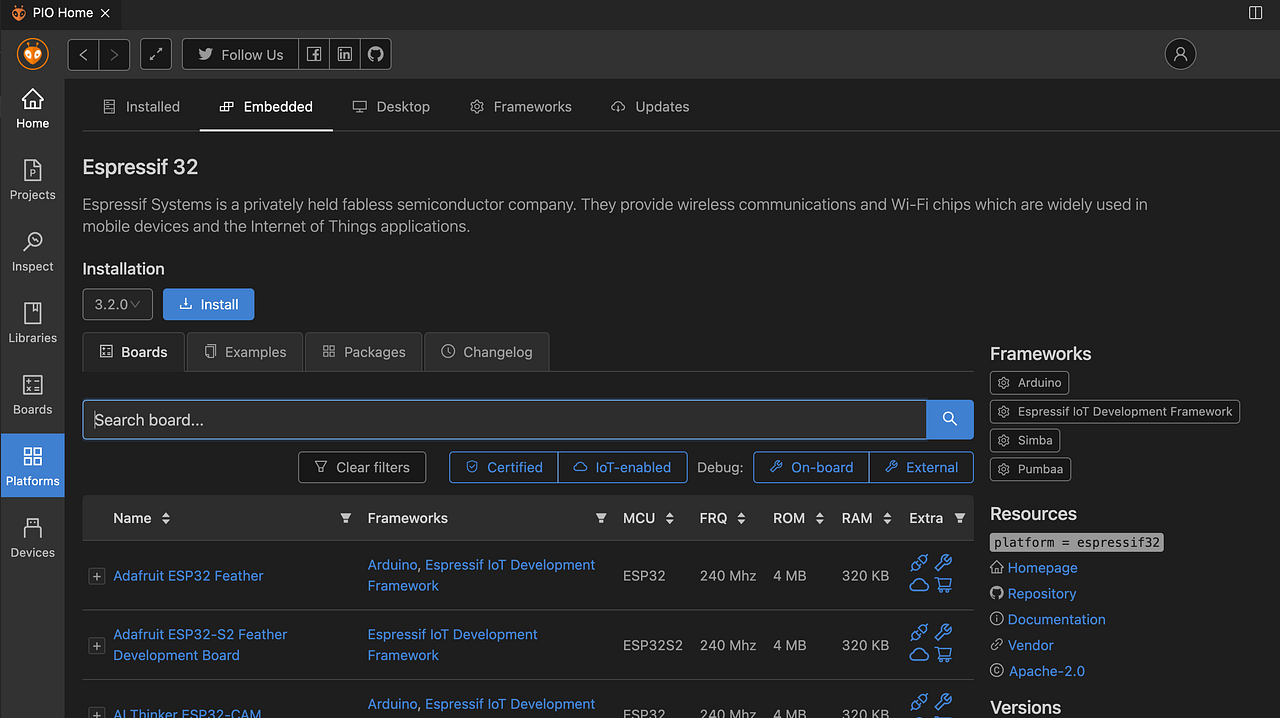Click the debug connector icon for Adafruit ESP32 Feather
The width and height of the screenshot is (1280, 718).
[919, 561]
